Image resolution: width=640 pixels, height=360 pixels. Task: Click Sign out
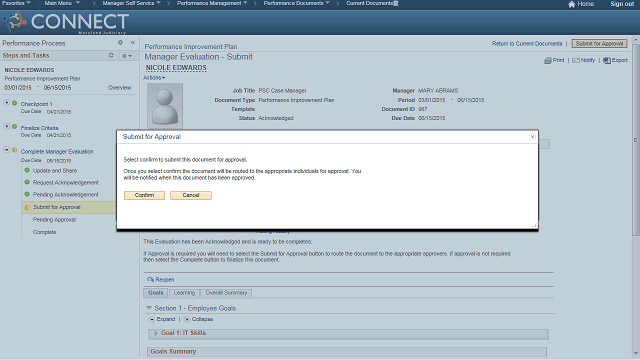pos(622,4)
